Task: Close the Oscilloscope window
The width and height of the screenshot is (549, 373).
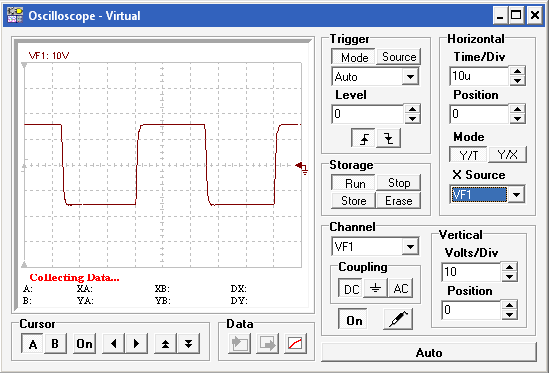Action: pyautogui.click(x=535, y=15)
